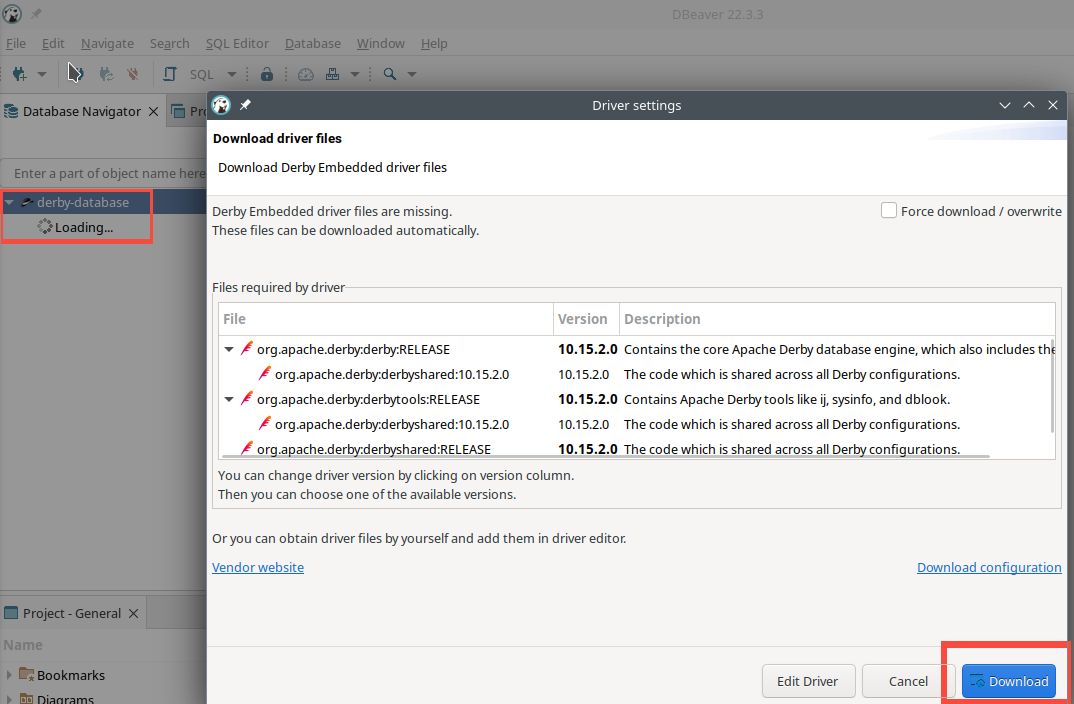
Task: Collapse org.apache.derby:derby:RELEASE row
Action: (x=229, y=349)
